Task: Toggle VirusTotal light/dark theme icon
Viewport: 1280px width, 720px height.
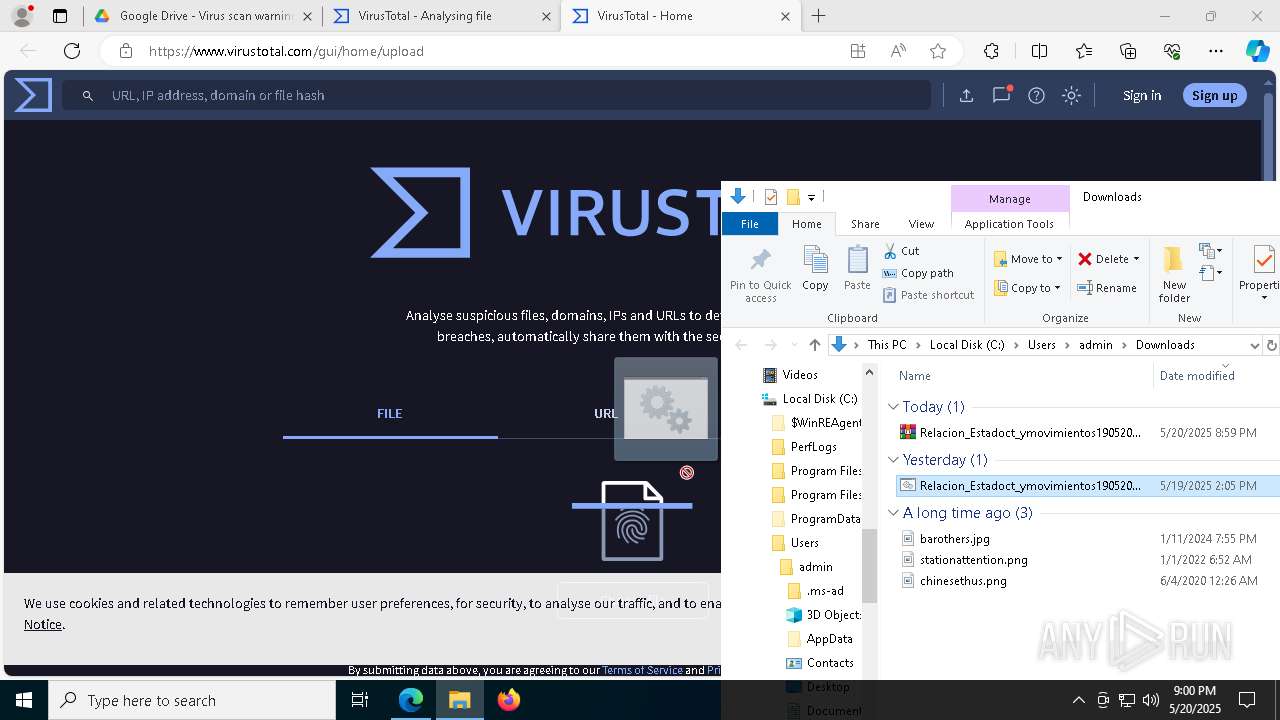Action: point(1071,95)
